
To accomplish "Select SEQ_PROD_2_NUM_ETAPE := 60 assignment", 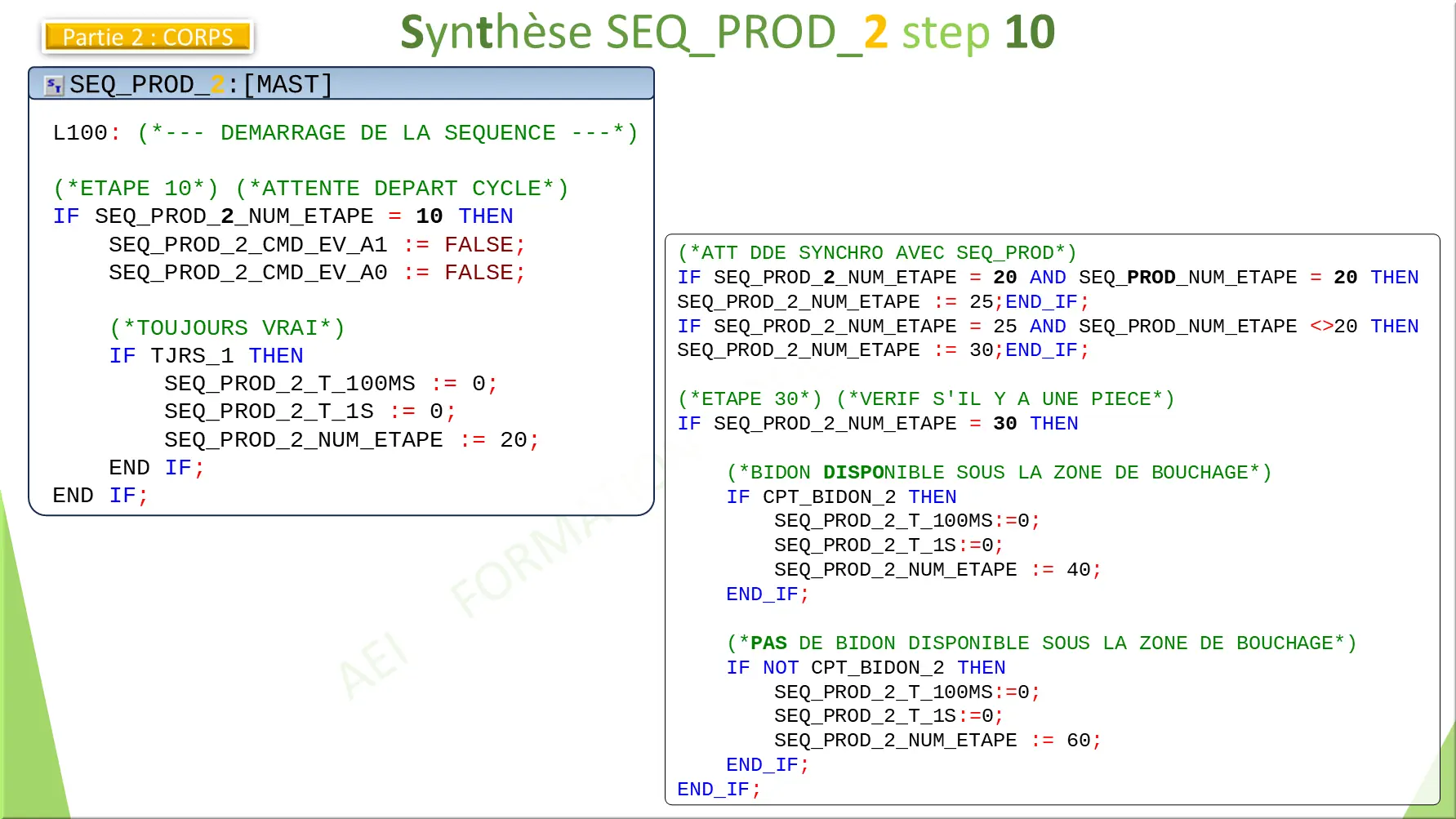I will 937,740.
